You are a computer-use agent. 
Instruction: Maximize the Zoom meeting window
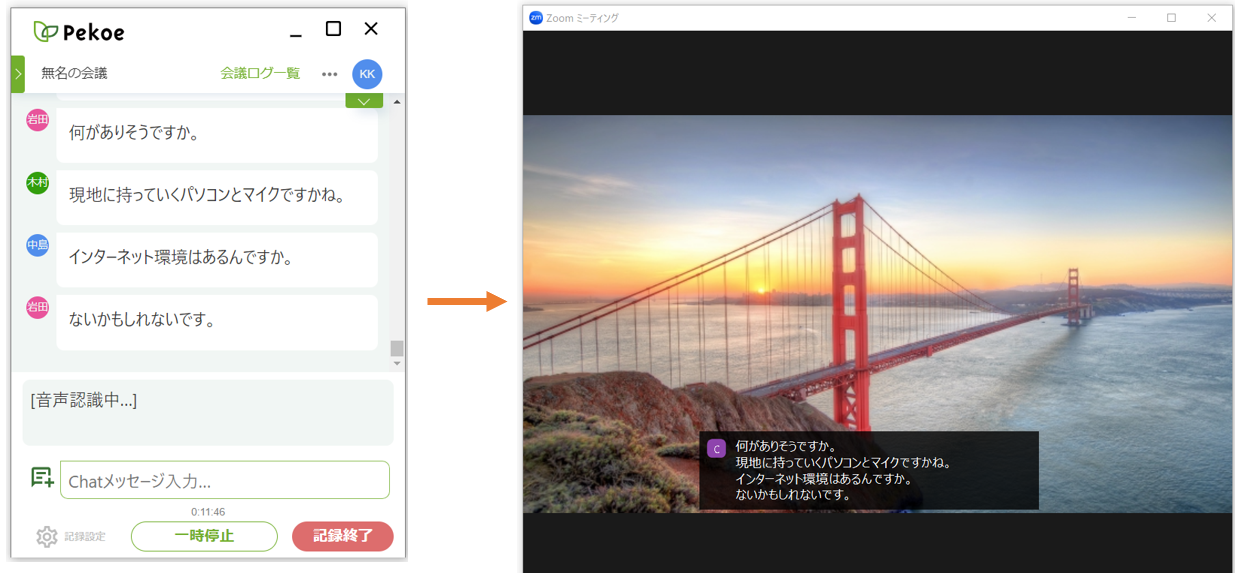(x=1172, y=18)
